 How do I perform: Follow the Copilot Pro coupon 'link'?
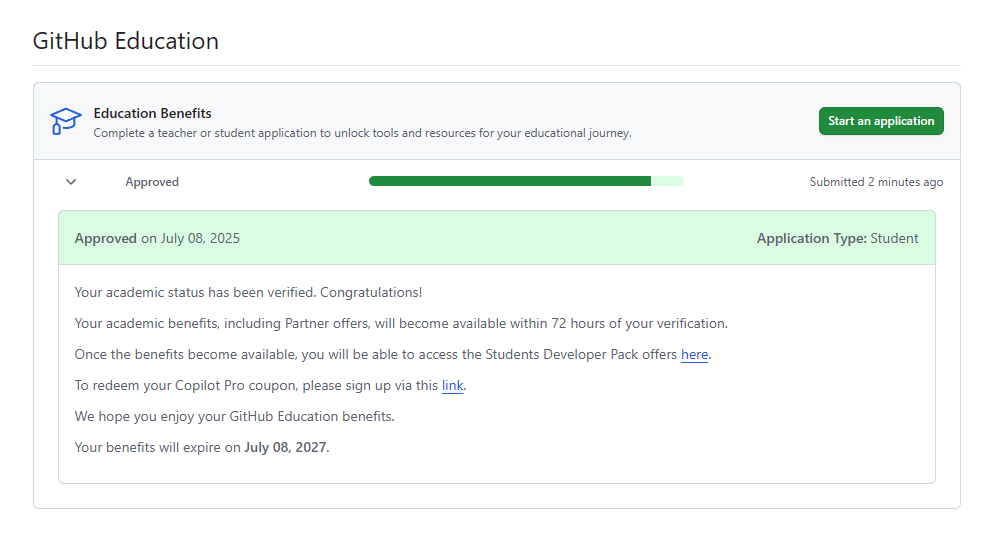click(x=452, y=386)
